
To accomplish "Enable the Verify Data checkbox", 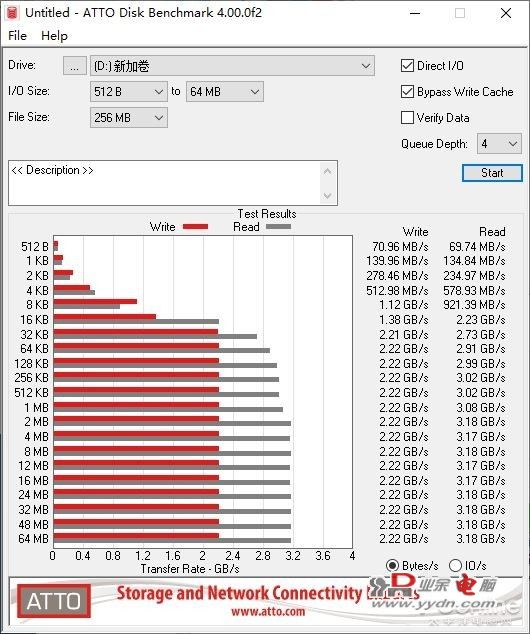I will [x=407, y=118].
